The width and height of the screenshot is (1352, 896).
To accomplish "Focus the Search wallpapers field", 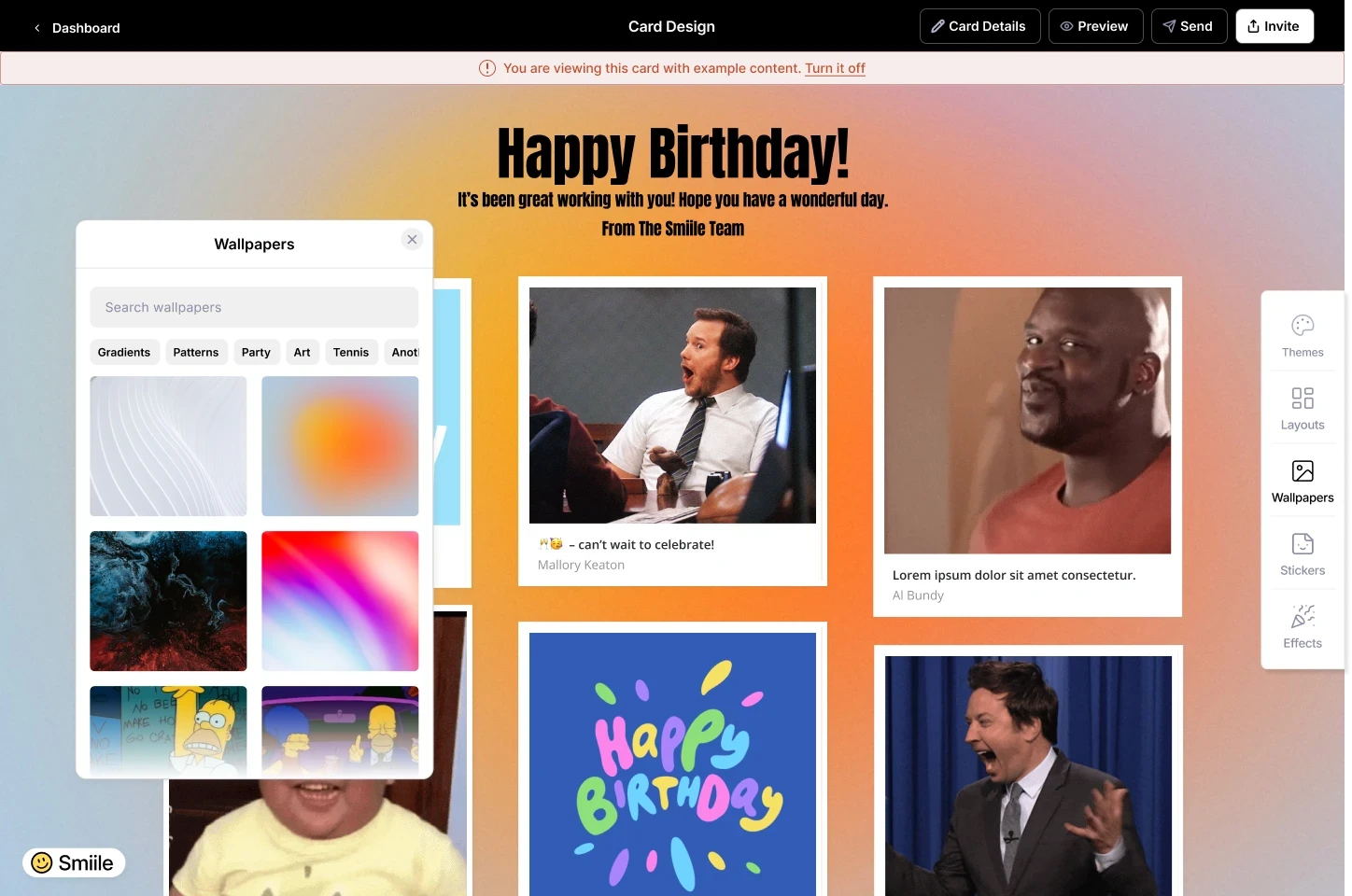I will [x=254, y=307].
